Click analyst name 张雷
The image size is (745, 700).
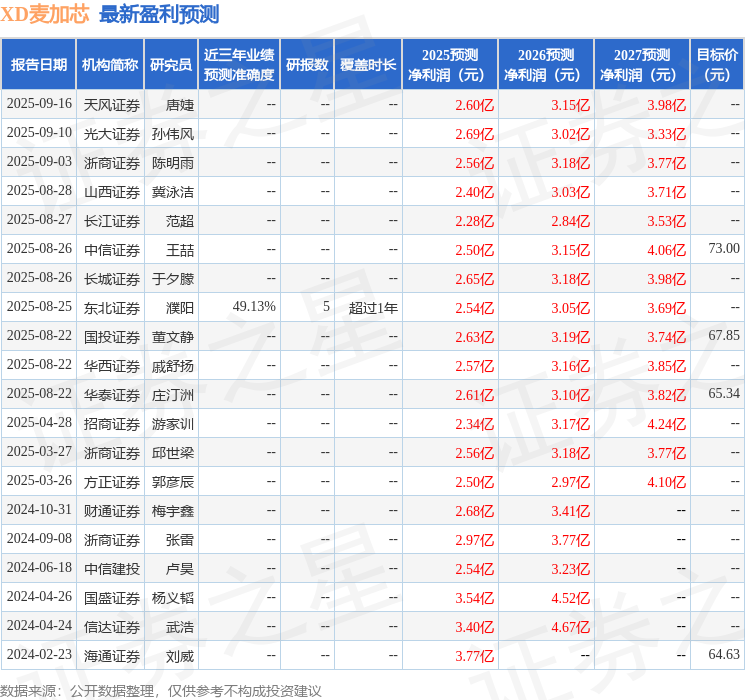(x=180, y=540)
